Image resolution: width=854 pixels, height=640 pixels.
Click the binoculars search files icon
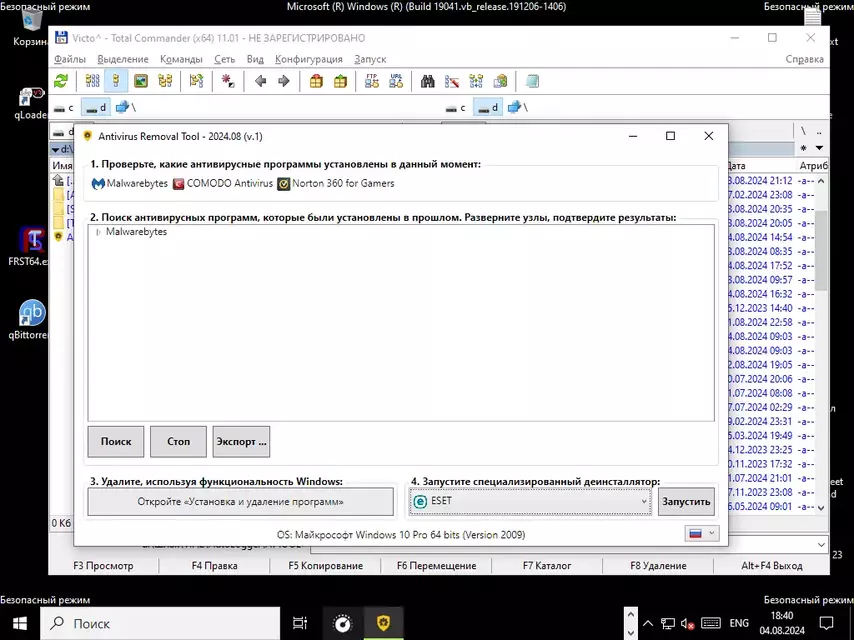pyautogui.click(x=428, y=81)
